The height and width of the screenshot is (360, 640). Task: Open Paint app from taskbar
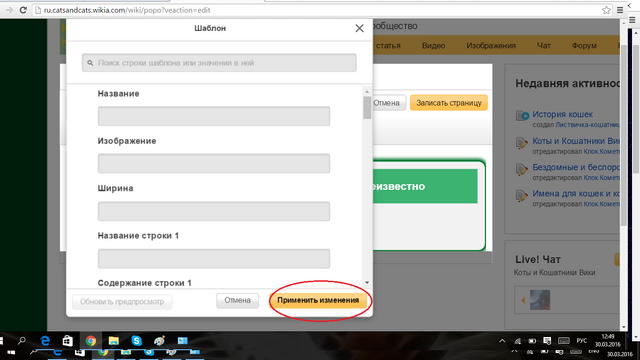(159, 340)
